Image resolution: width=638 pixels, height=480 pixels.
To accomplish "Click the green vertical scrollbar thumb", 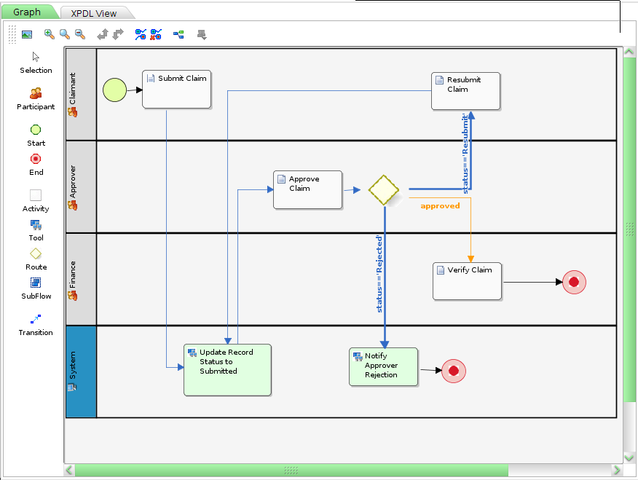I will click(x=629, y=229).
